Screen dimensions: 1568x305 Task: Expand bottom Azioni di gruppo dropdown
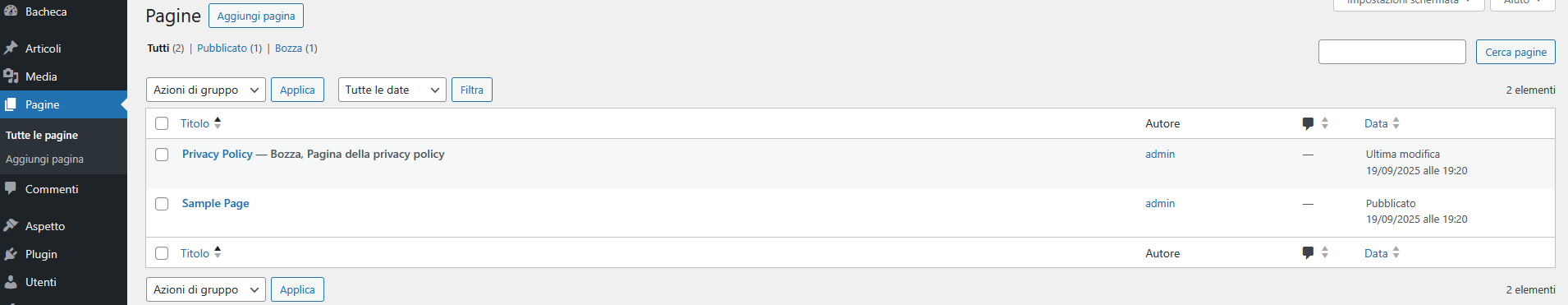click(206, 289)
